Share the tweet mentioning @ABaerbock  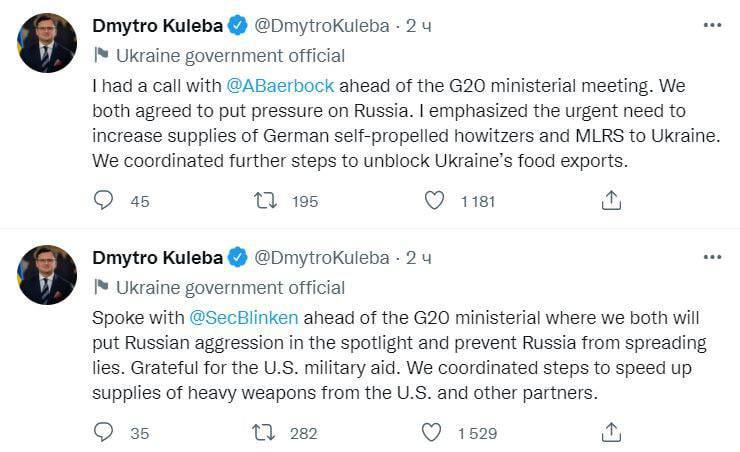(611, 201)
